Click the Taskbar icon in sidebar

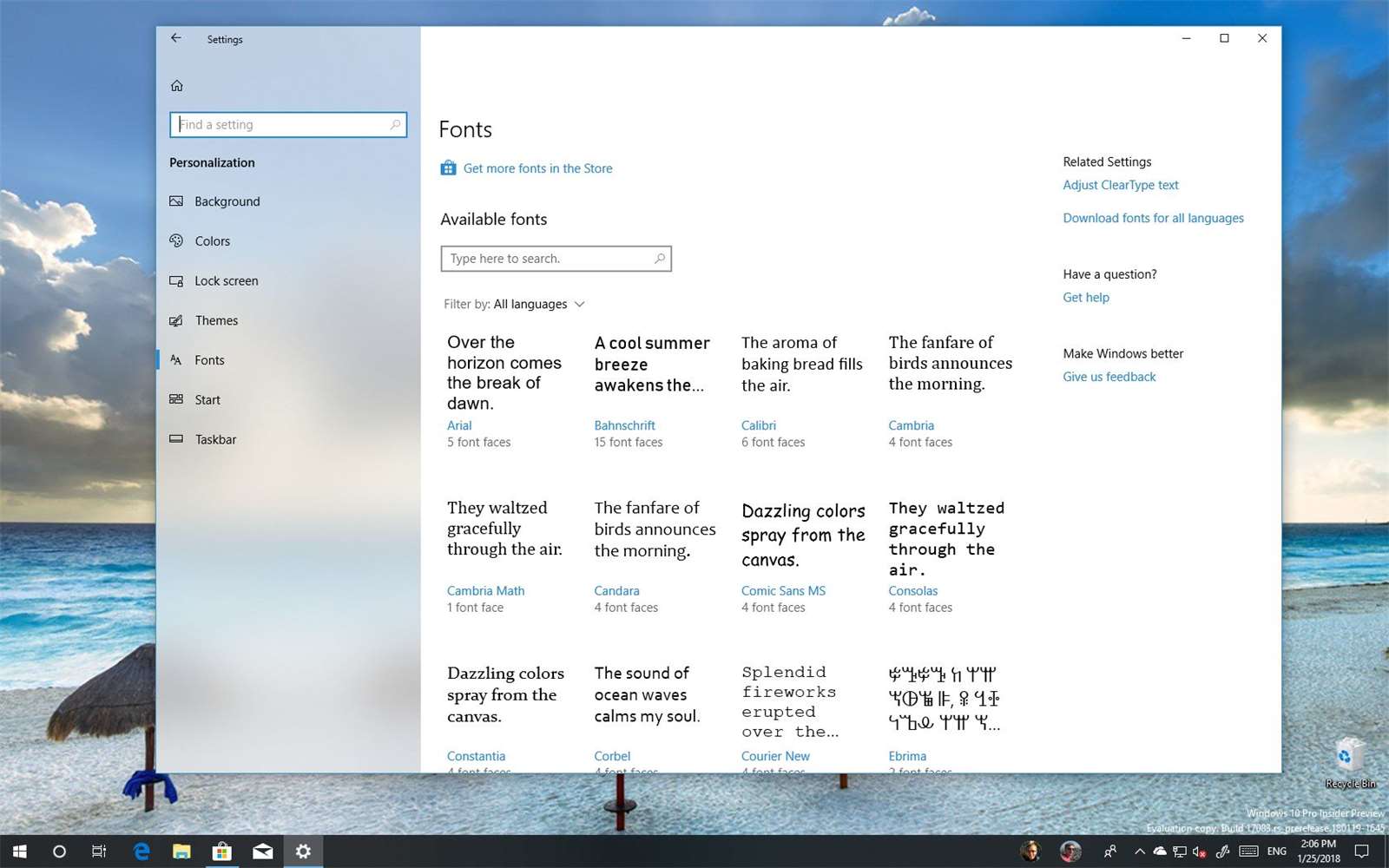click(x=176, y=439)
